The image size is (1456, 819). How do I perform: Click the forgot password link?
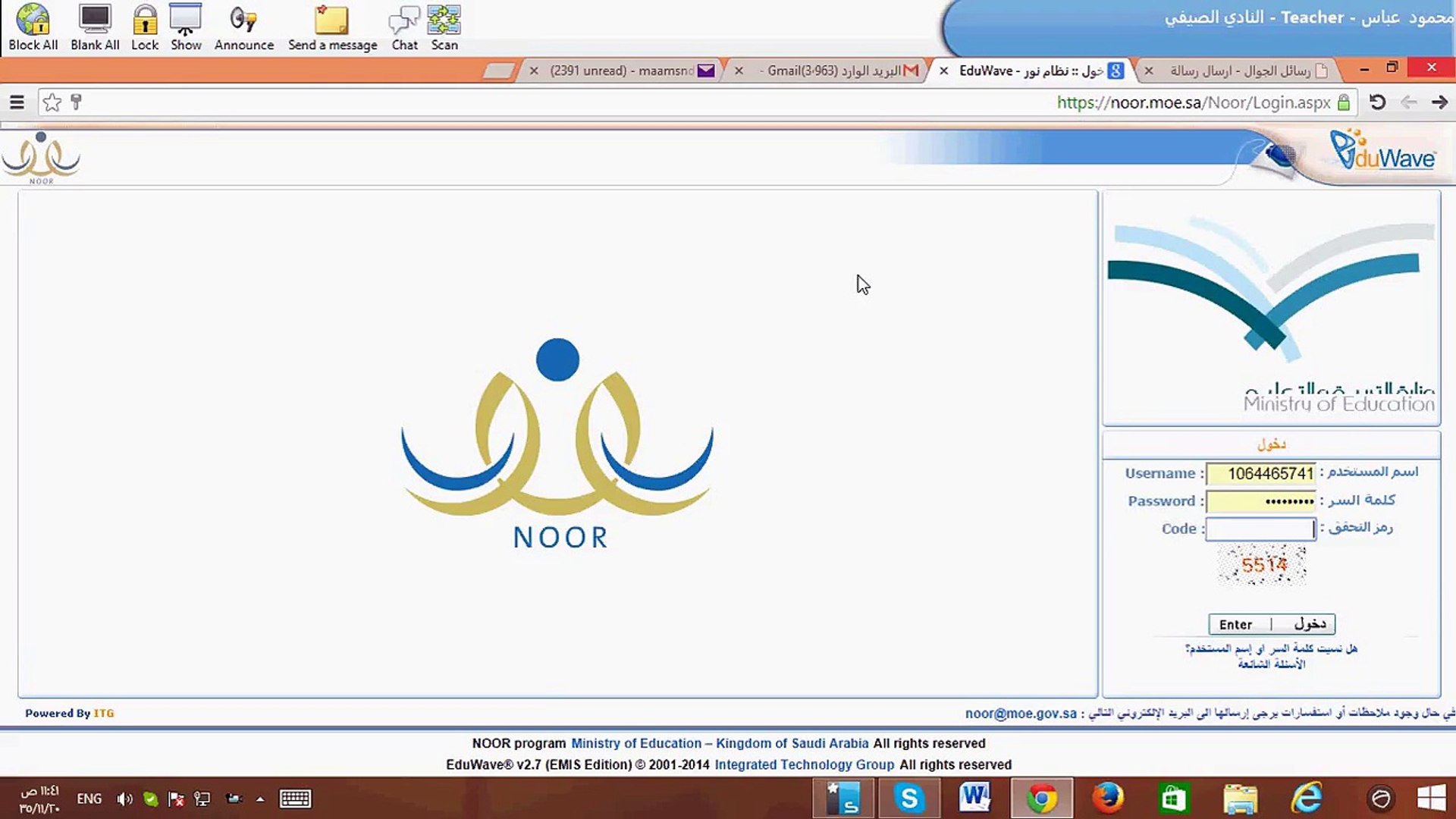tap(1271, 648)
